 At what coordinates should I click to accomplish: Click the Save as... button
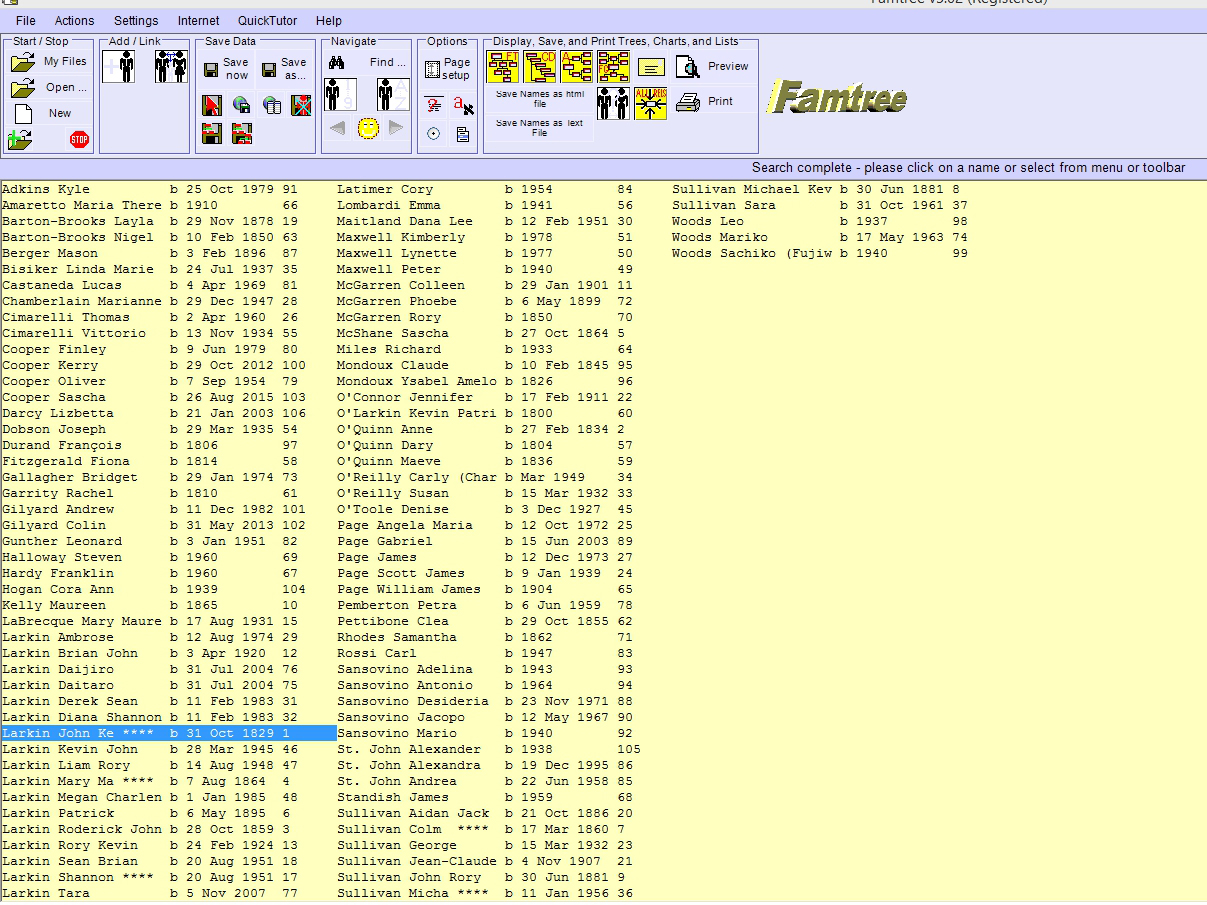click(284, 68)
